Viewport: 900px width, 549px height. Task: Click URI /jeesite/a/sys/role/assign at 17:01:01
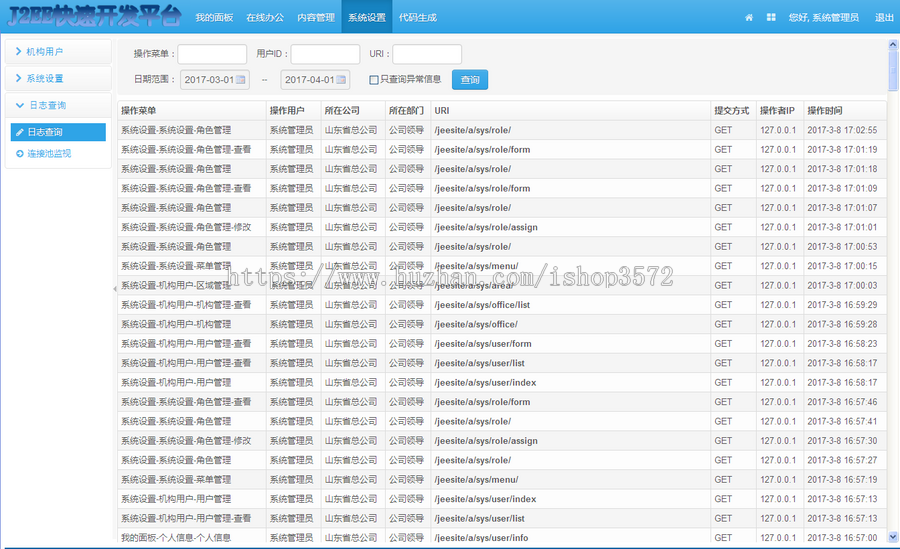486,227
